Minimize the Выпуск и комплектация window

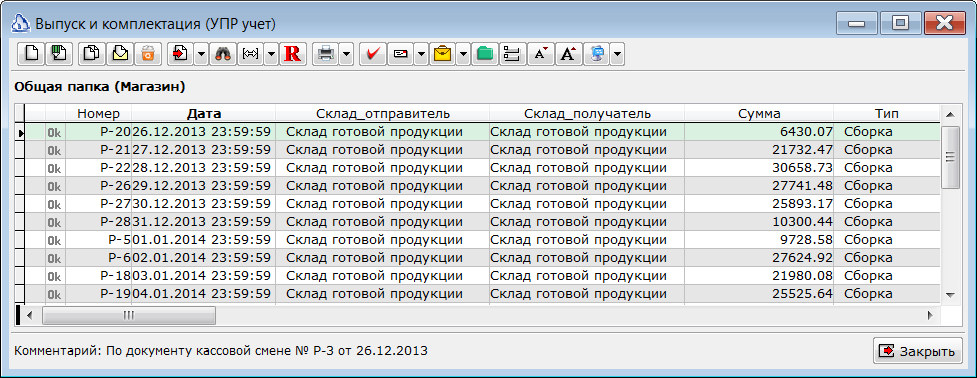[857, 24]
